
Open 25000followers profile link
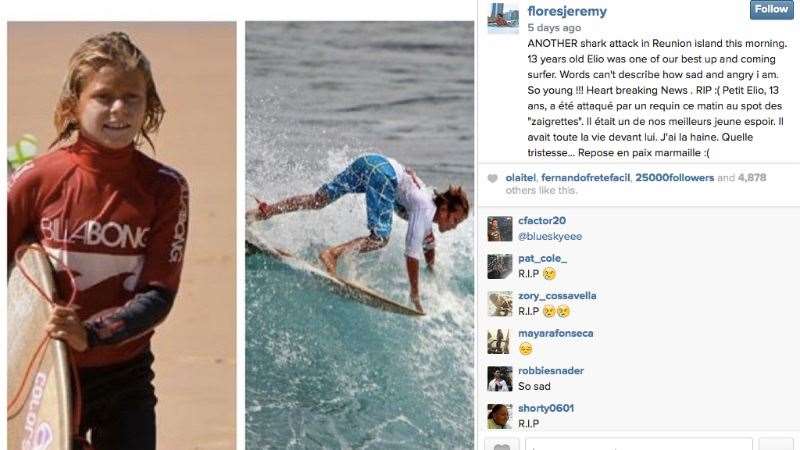(x=674, y=178)
